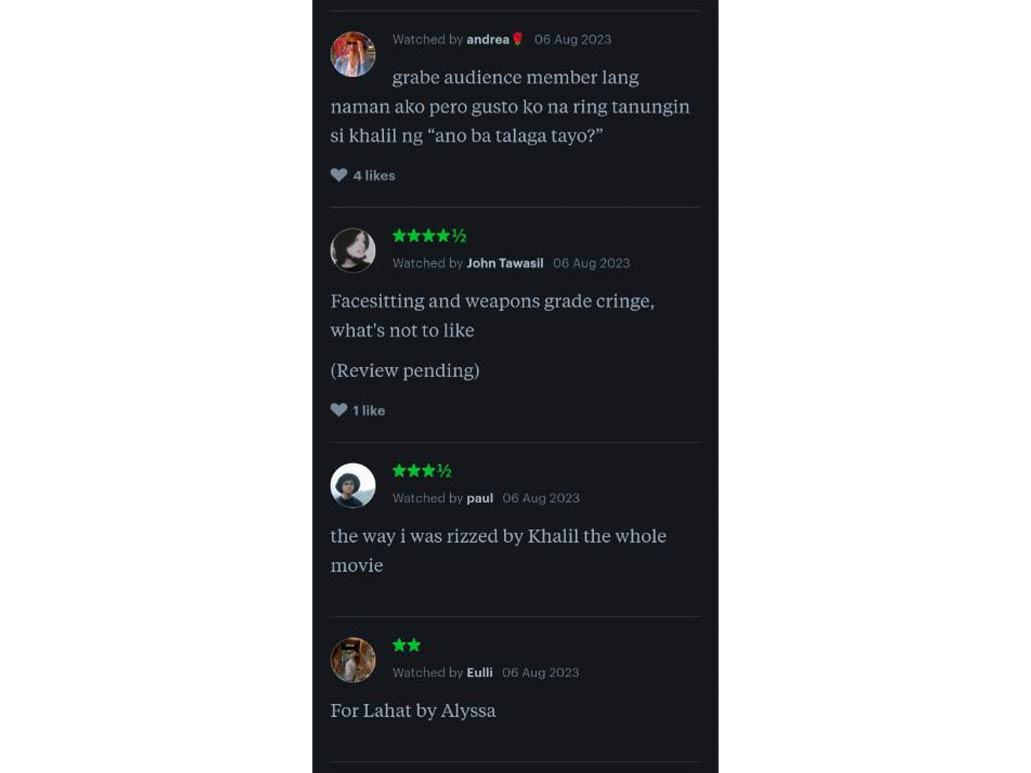Click heart icon on John Tawasil's review
The height and width of the screenshot is (773, 1031).
pyautogui.click(x=339, y=410)
